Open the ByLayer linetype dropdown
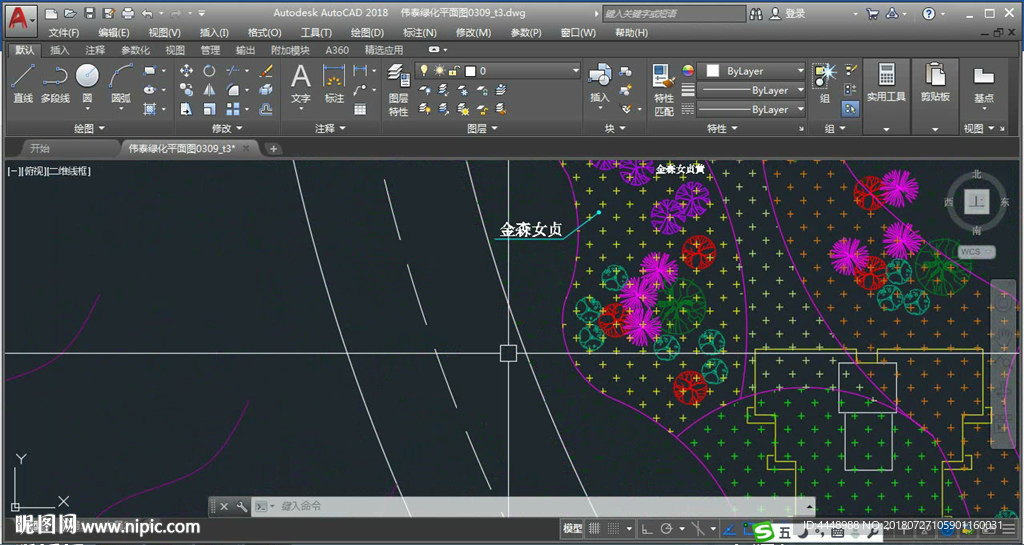Image resolution: width=1024 pixels, height=545 pixels. (751, 109)
